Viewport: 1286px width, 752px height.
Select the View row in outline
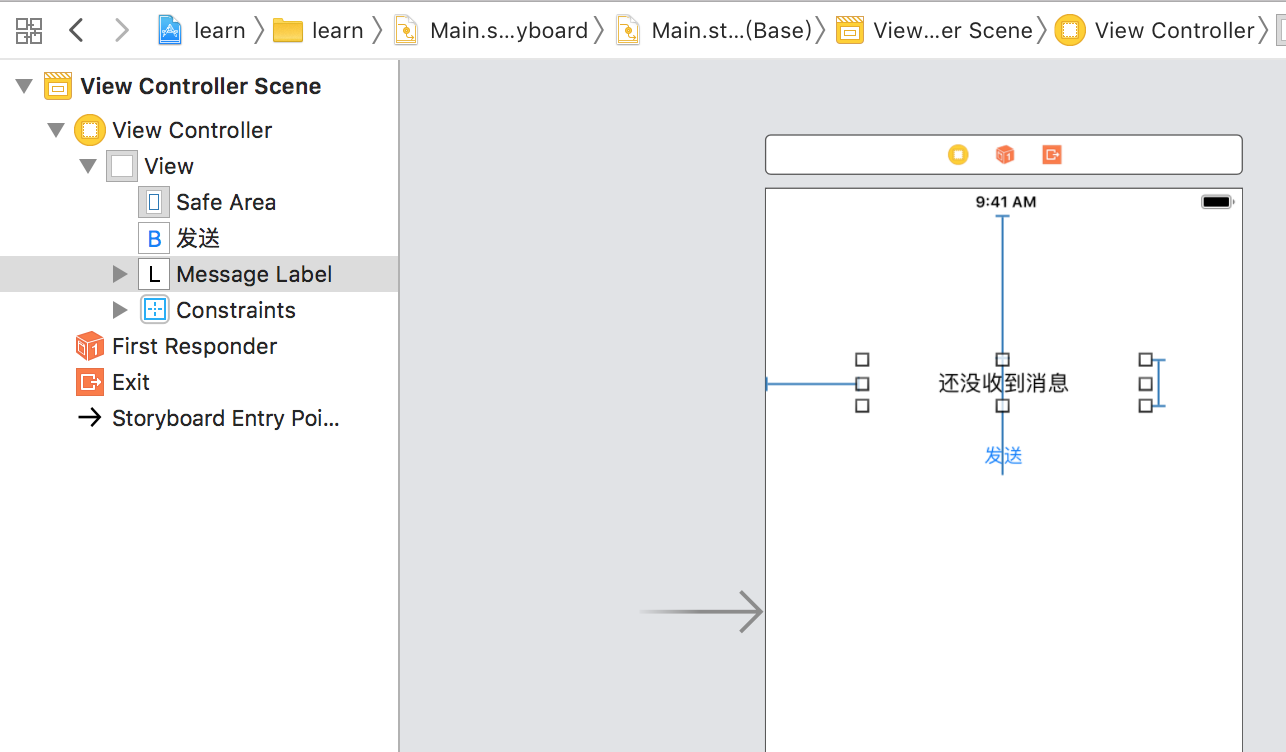point(200,166)
